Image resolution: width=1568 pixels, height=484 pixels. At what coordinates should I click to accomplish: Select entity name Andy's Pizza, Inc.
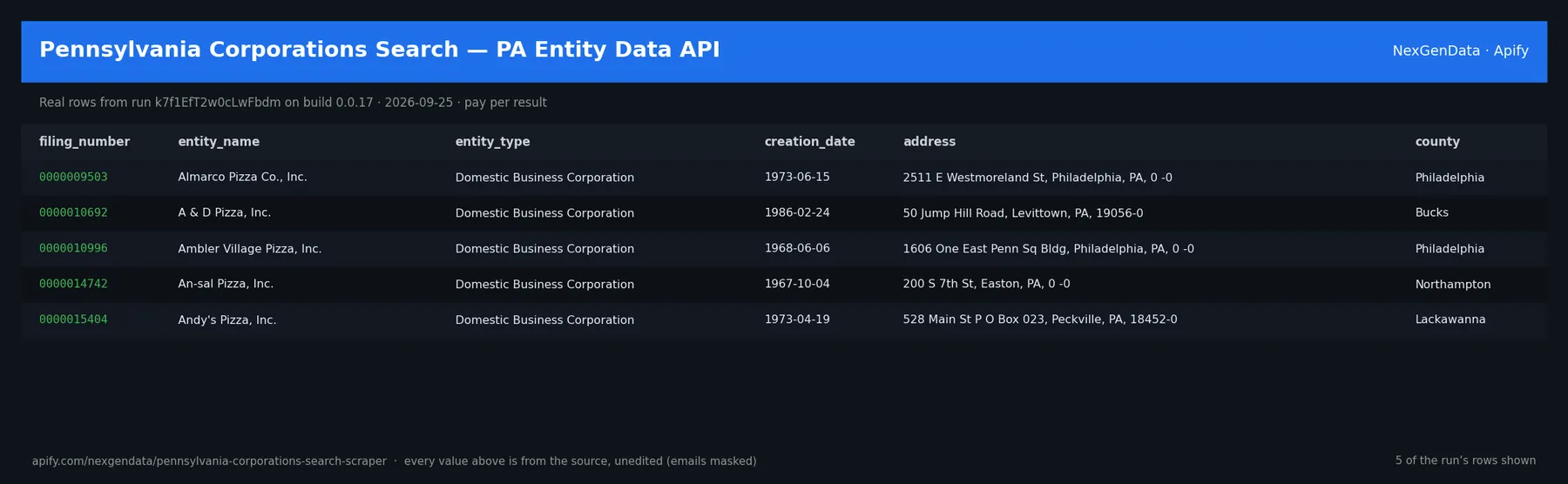[x=226, y=320]
